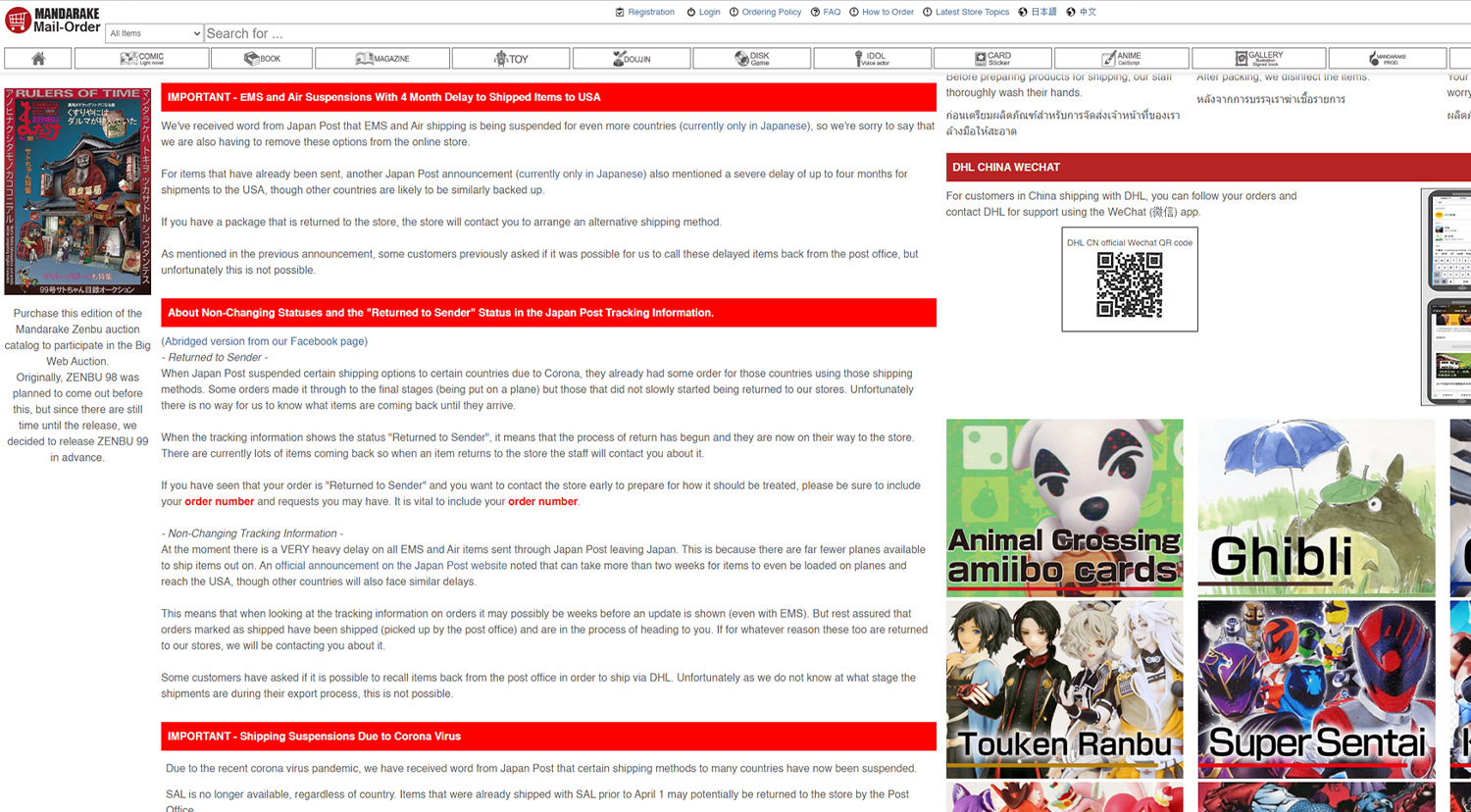Open the GALLERY category tab

(x=1259, y=59)
